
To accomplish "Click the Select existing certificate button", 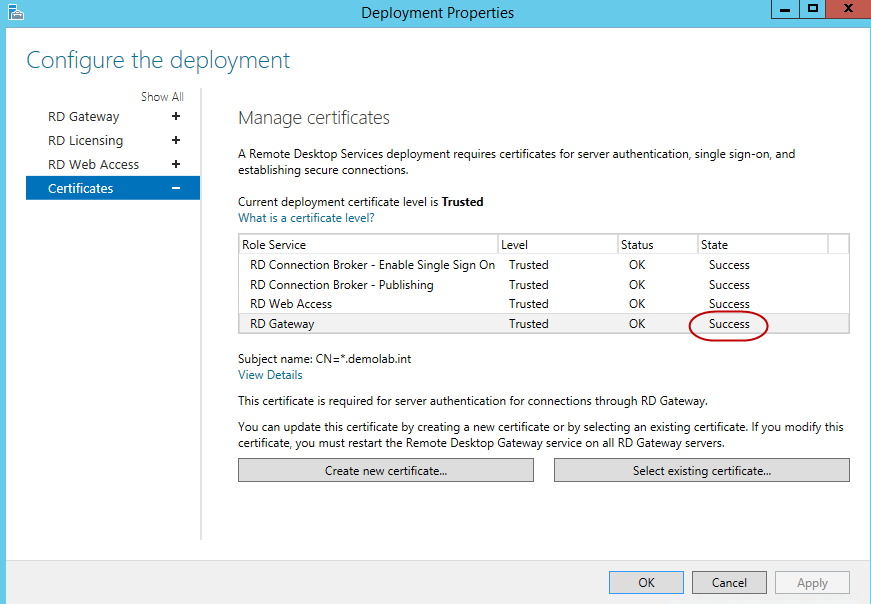I will pyautogui.click(x=701, y=469).
